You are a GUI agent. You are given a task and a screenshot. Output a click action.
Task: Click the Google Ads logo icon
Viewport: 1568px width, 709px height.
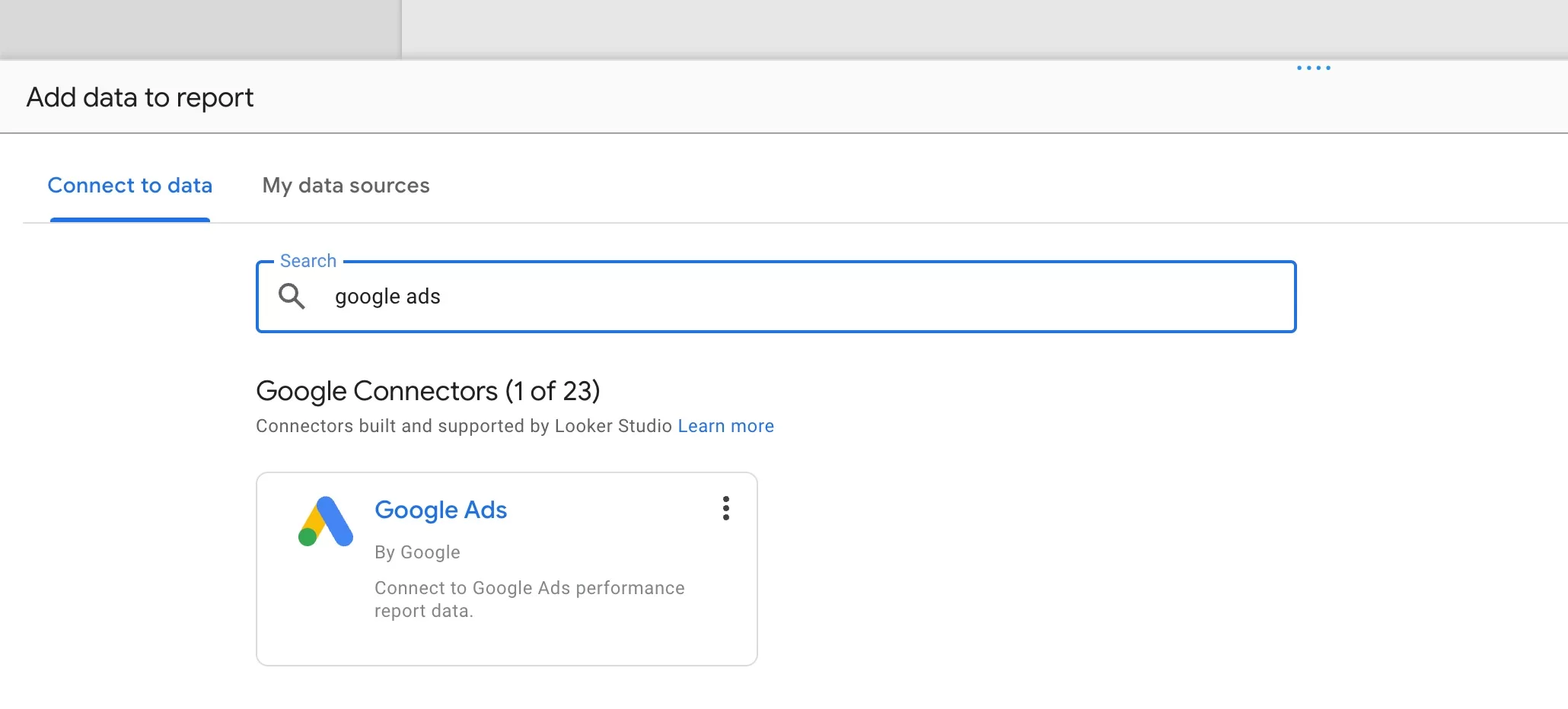[x=326, y=522]
